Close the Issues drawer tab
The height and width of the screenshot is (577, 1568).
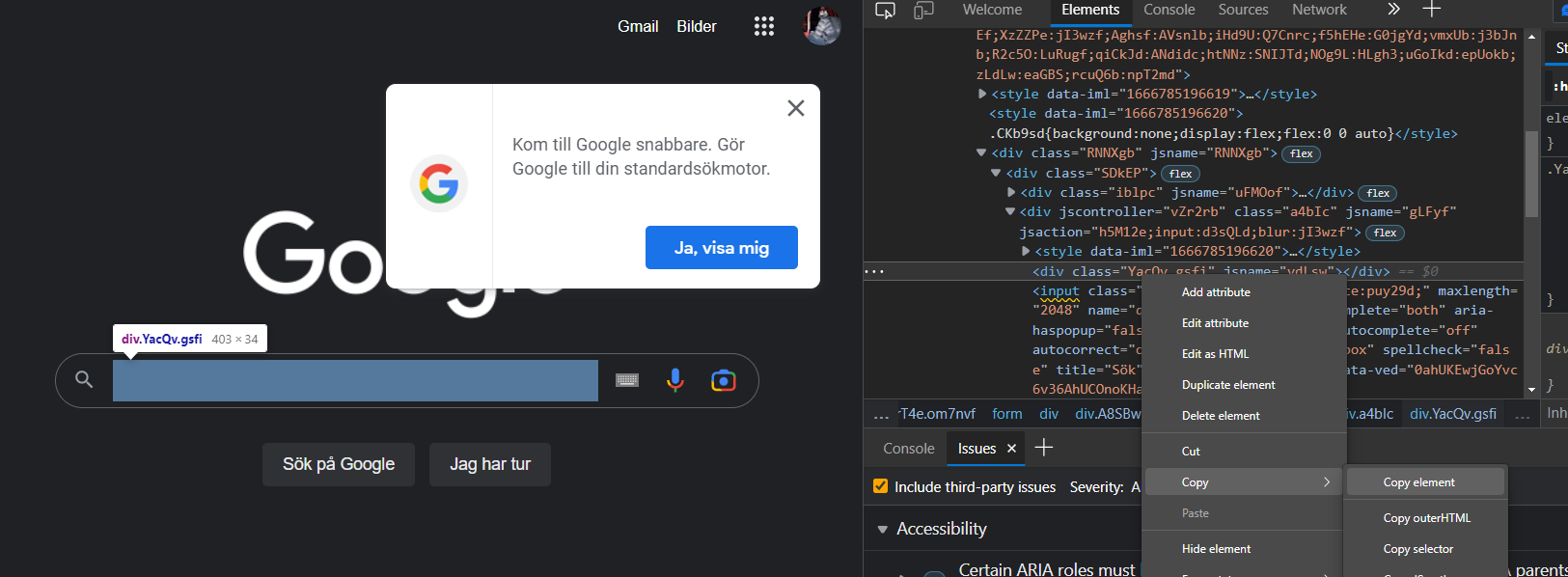[x=1011, y=449]
